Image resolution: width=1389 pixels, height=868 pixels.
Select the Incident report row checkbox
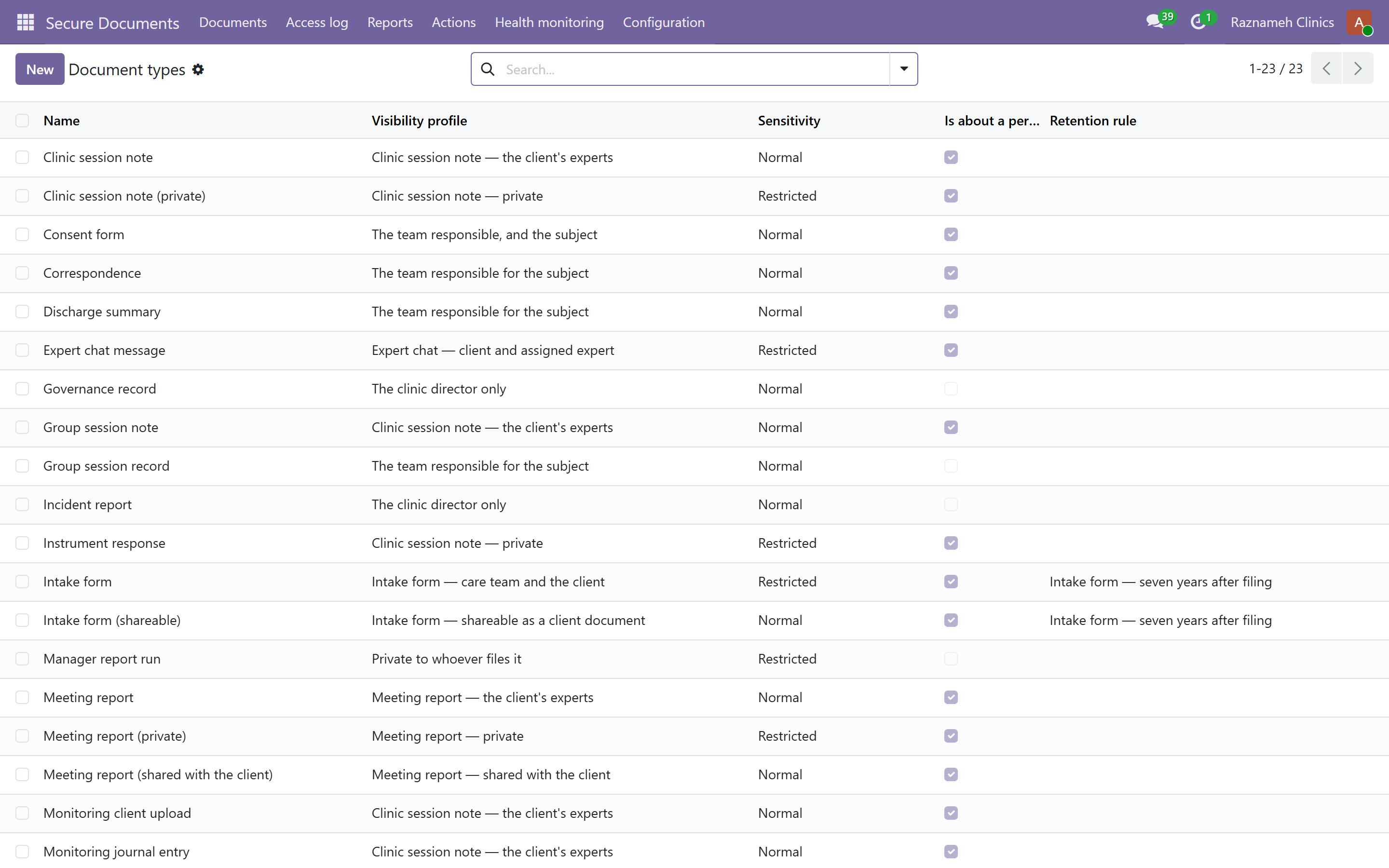point(22,504)
